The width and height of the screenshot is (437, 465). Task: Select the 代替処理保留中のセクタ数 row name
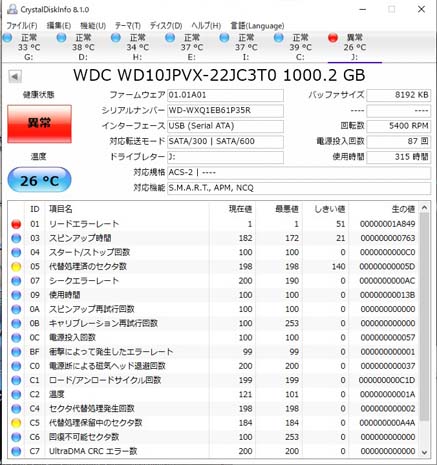coord(95,423)
